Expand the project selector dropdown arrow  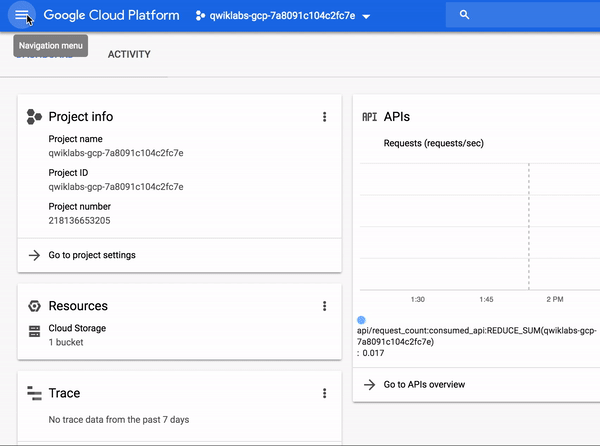(367, 17)
